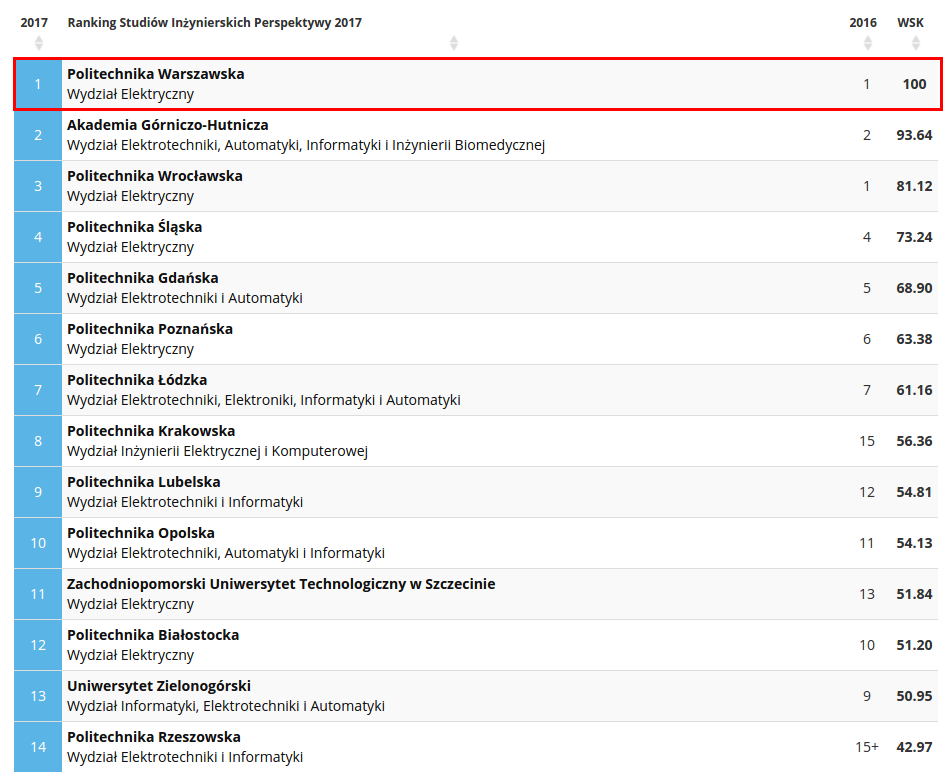Viewport: 951px width, 780px height.
Task: Click the 2016 rank 2 for Akademia Górniczo-Hutnicza
Action: click(867, 135)
